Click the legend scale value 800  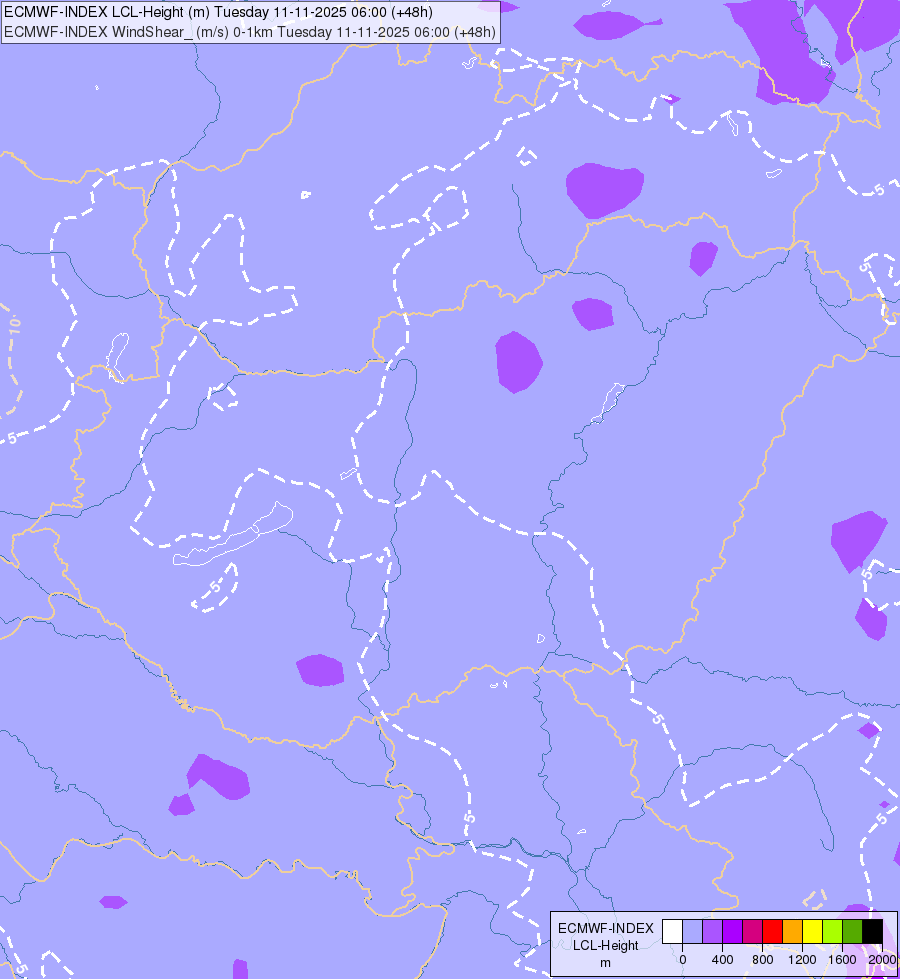pyautogui.click(x=763, y=960)
